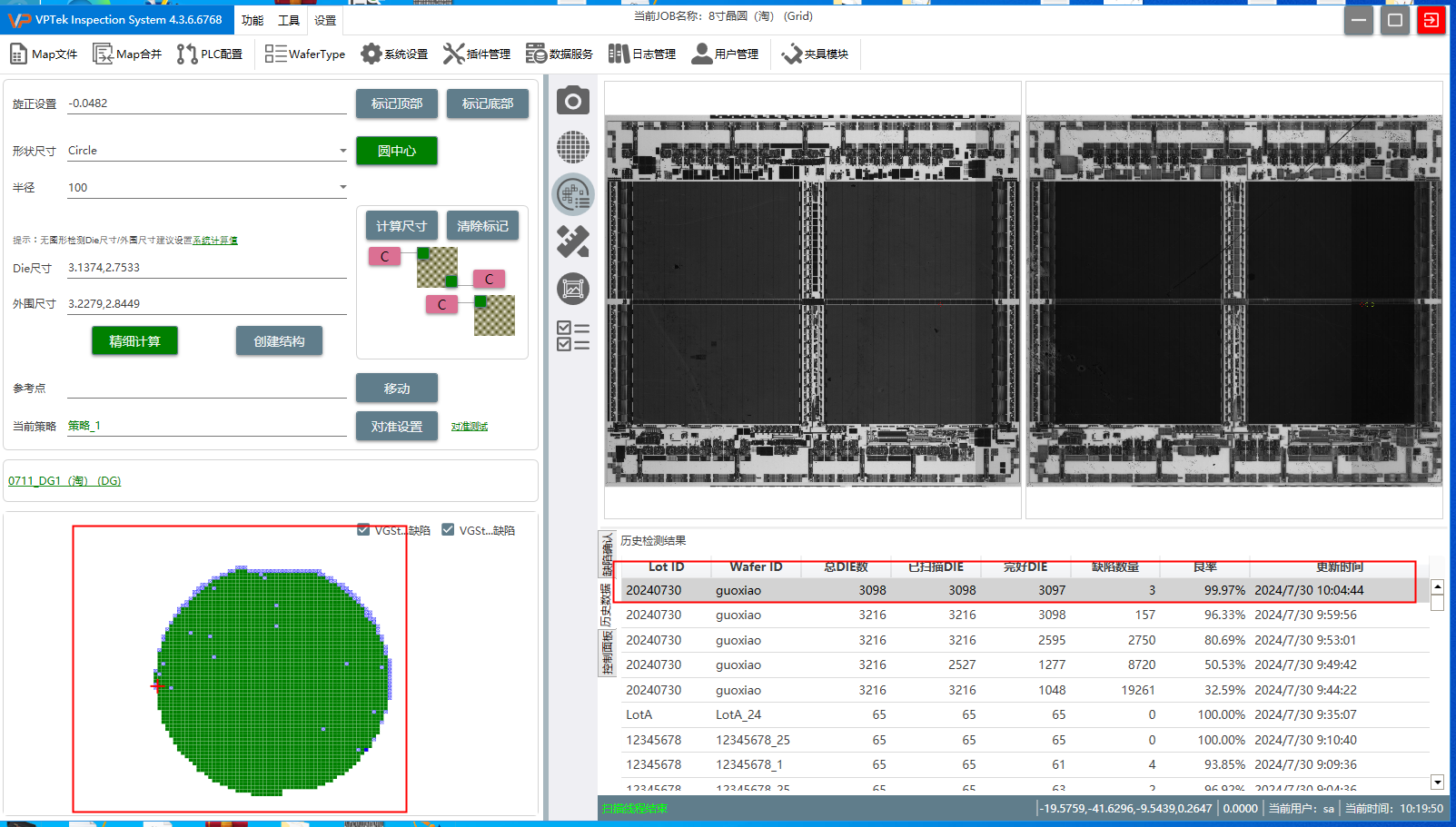Select the ruler and pencil measure icon
Viewport: 1456px width, 827px height.
click(x=573, y=241)
